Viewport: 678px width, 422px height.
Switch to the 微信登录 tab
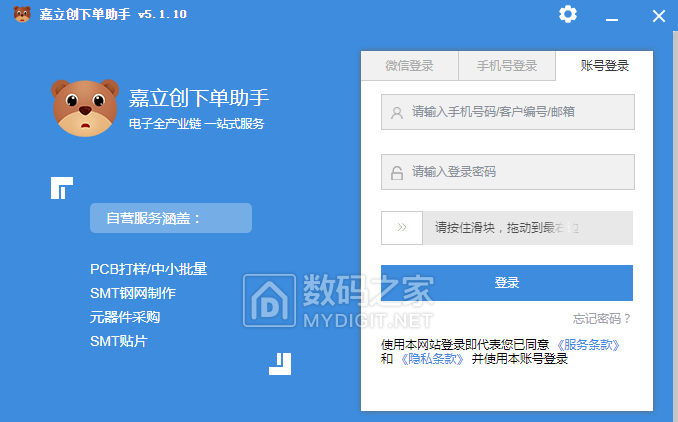(x=409, y=66)
